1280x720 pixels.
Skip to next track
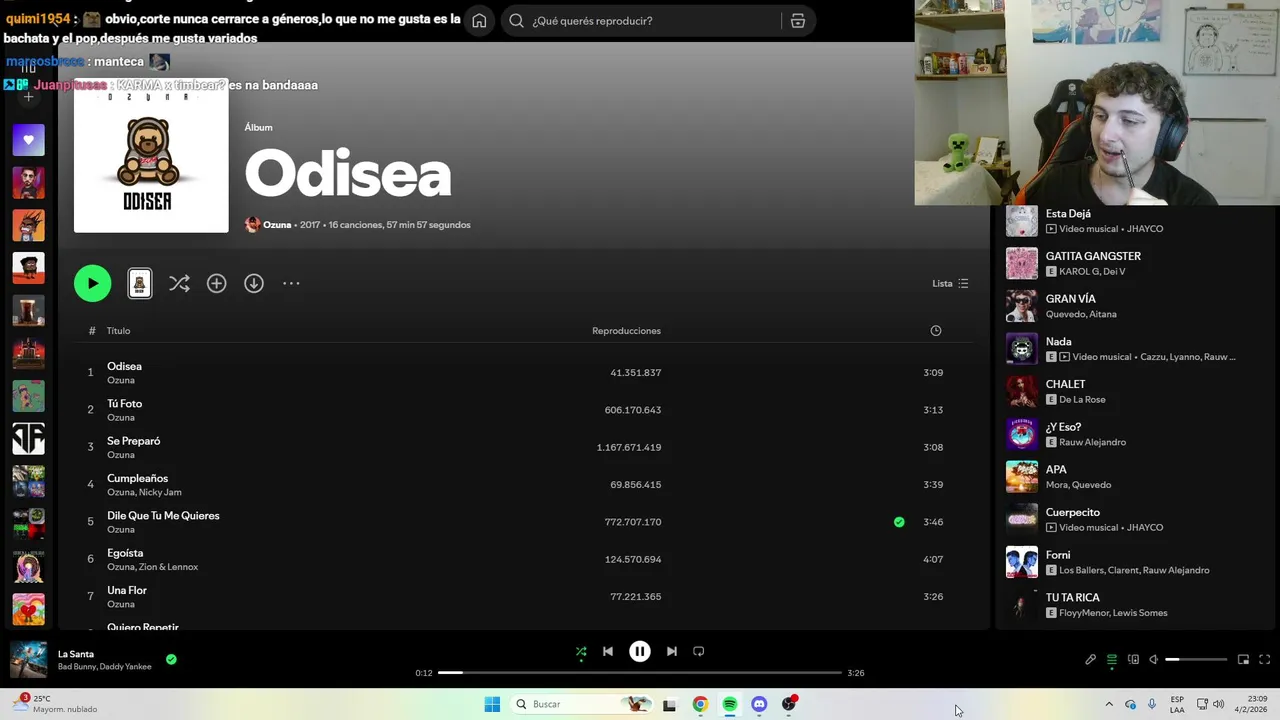click(x=672, y=652)
